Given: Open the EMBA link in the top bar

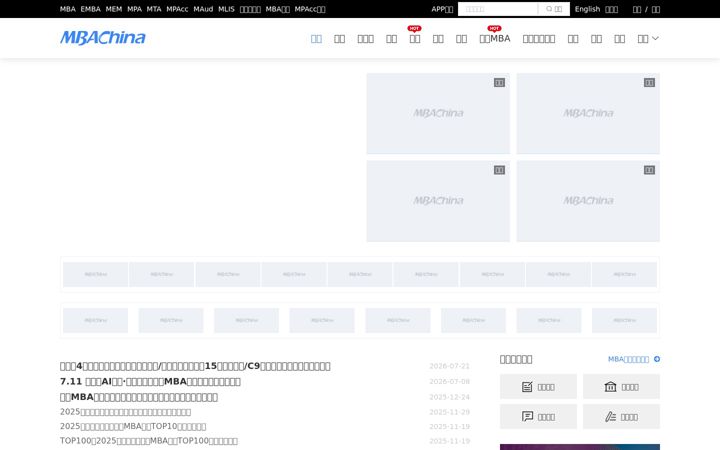Looking at the screenshot, I should click(90, 9).
